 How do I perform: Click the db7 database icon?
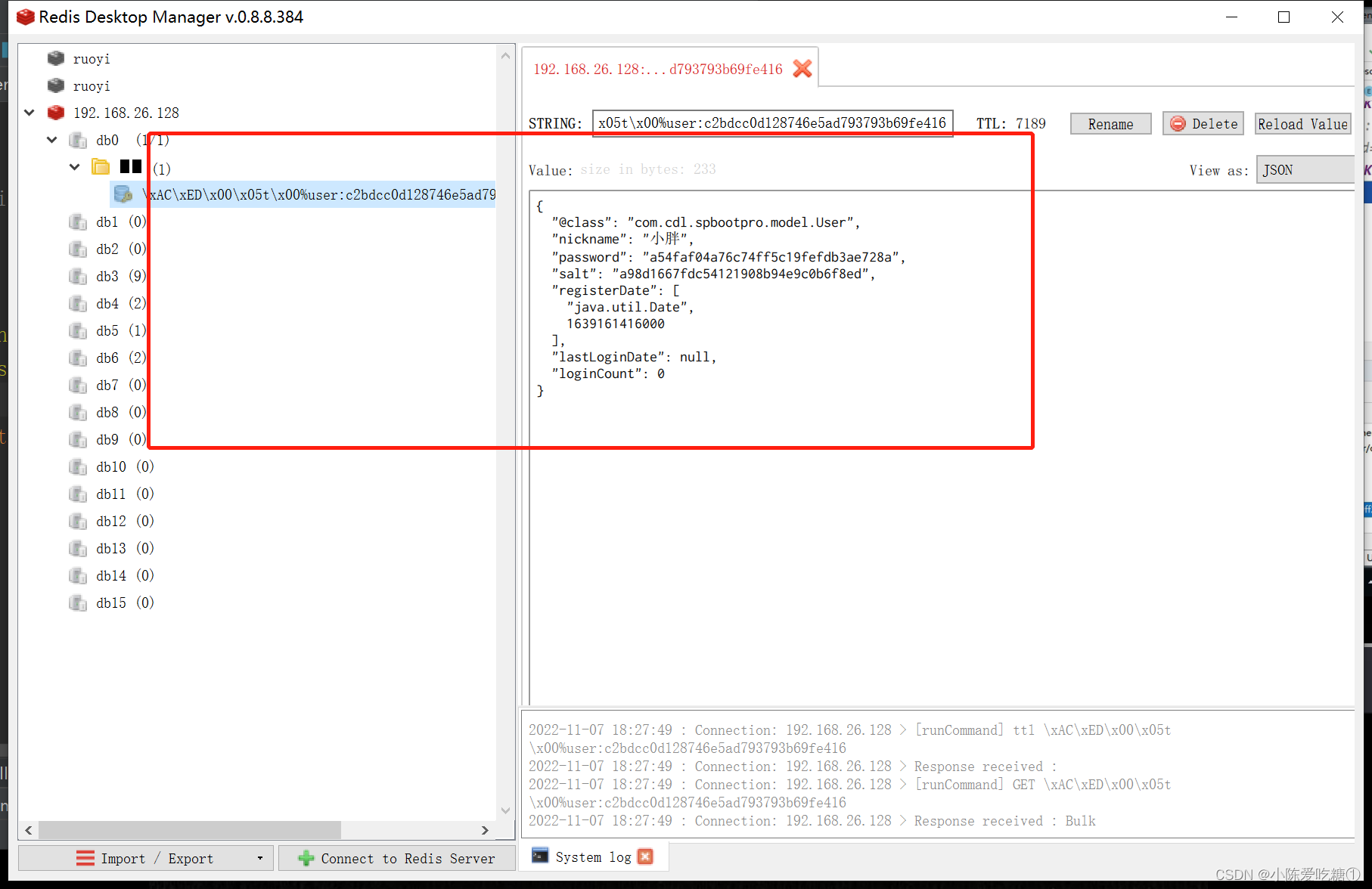tap(77, 385)
